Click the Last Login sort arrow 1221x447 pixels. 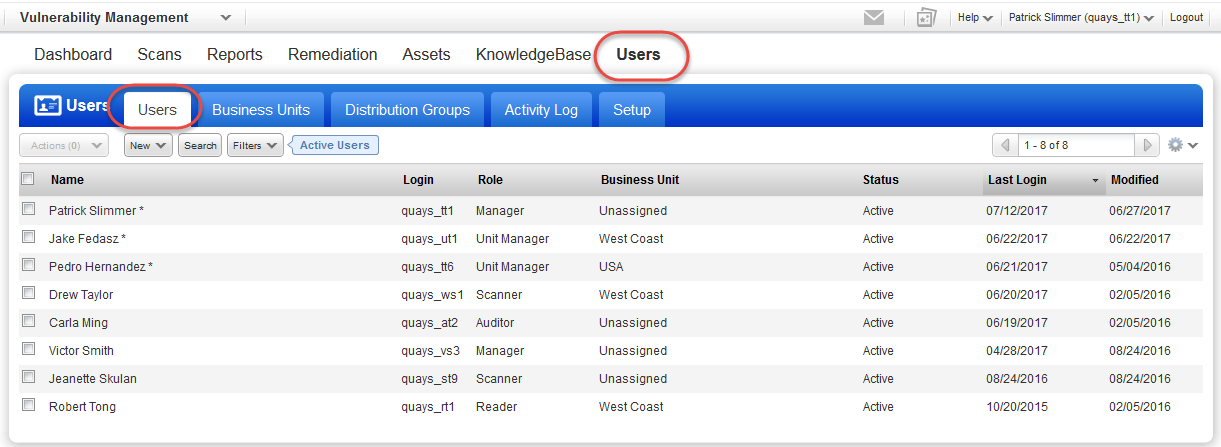(x=1095, y=181)
